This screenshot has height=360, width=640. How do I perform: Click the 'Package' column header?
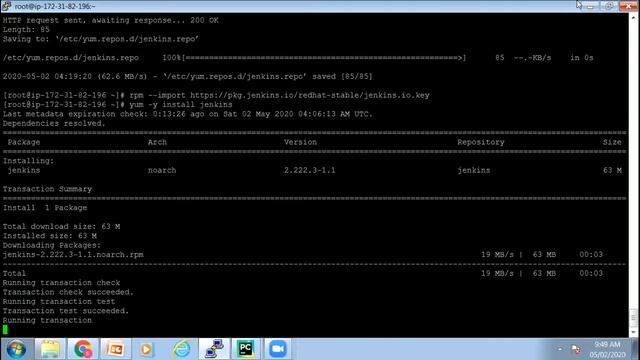[x=24, y=142]
